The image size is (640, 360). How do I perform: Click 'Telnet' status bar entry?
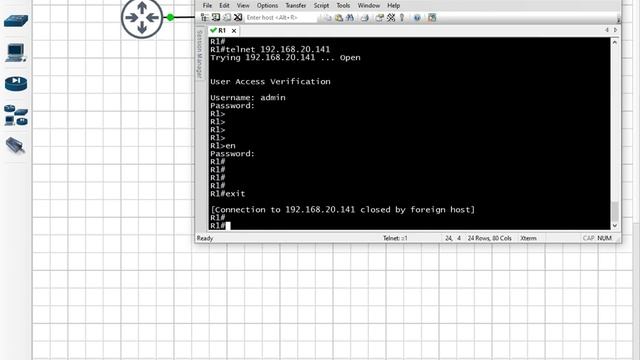(395, 238)
